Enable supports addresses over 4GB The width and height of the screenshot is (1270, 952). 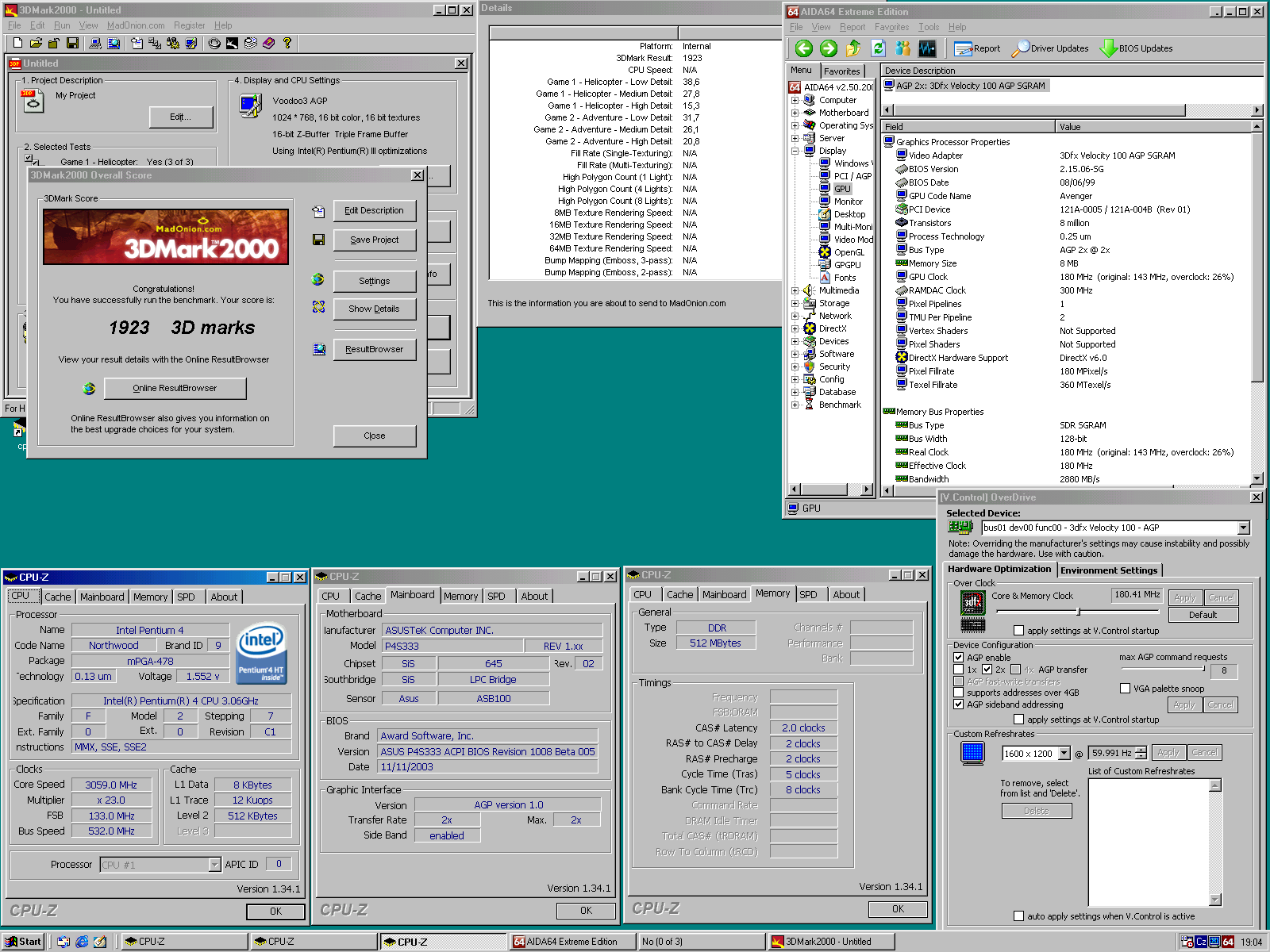coord(958,693)
